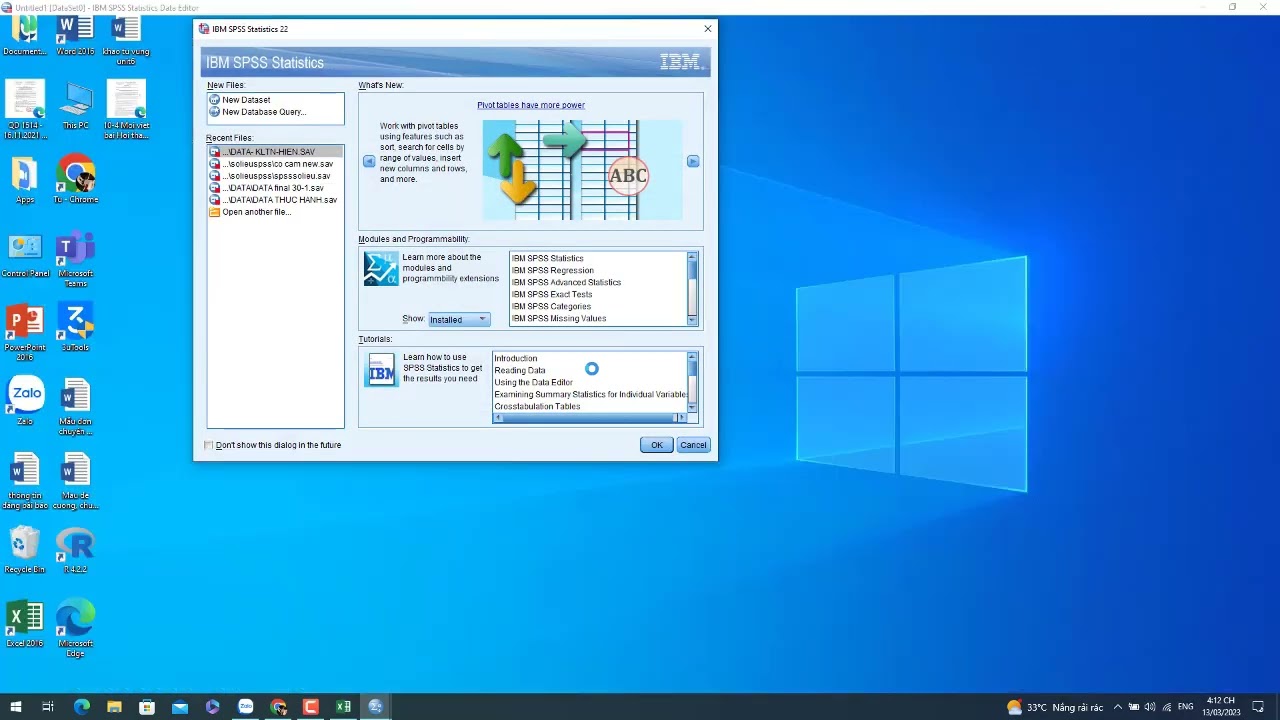The height and width of the screenshot is (720, 1280).
Task: Open 'Pivot tables have more power' link
Action: coord(531,105)
